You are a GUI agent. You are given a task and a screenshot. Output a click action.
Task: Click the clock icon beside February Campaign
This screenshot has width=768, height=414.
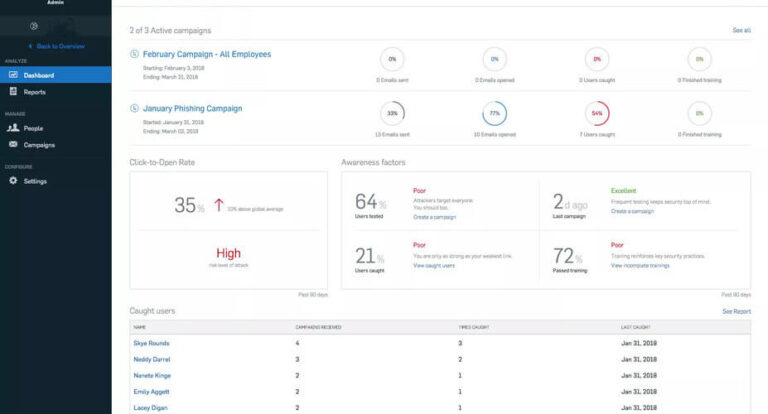point(135,54)
